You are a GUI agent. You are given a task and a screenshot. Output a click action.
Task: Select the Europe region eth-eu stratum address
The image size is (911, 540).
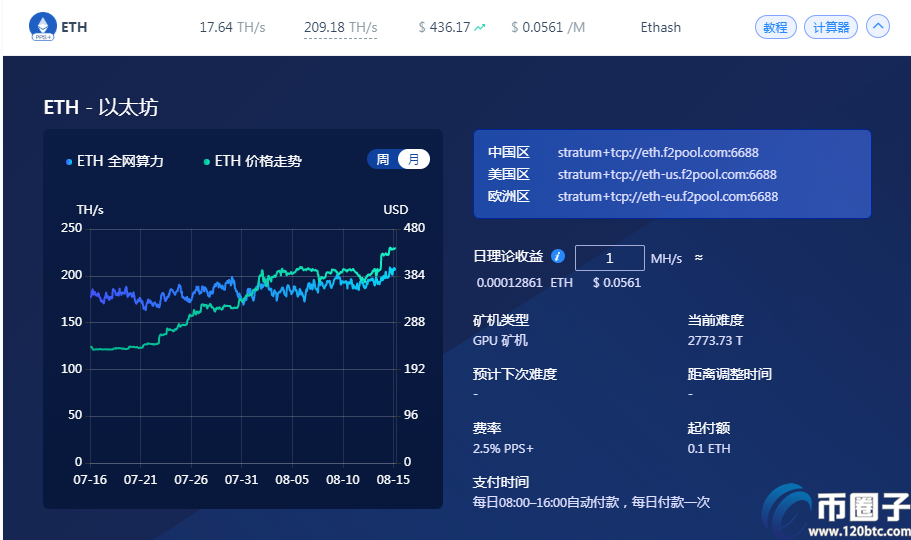[668, 196]
